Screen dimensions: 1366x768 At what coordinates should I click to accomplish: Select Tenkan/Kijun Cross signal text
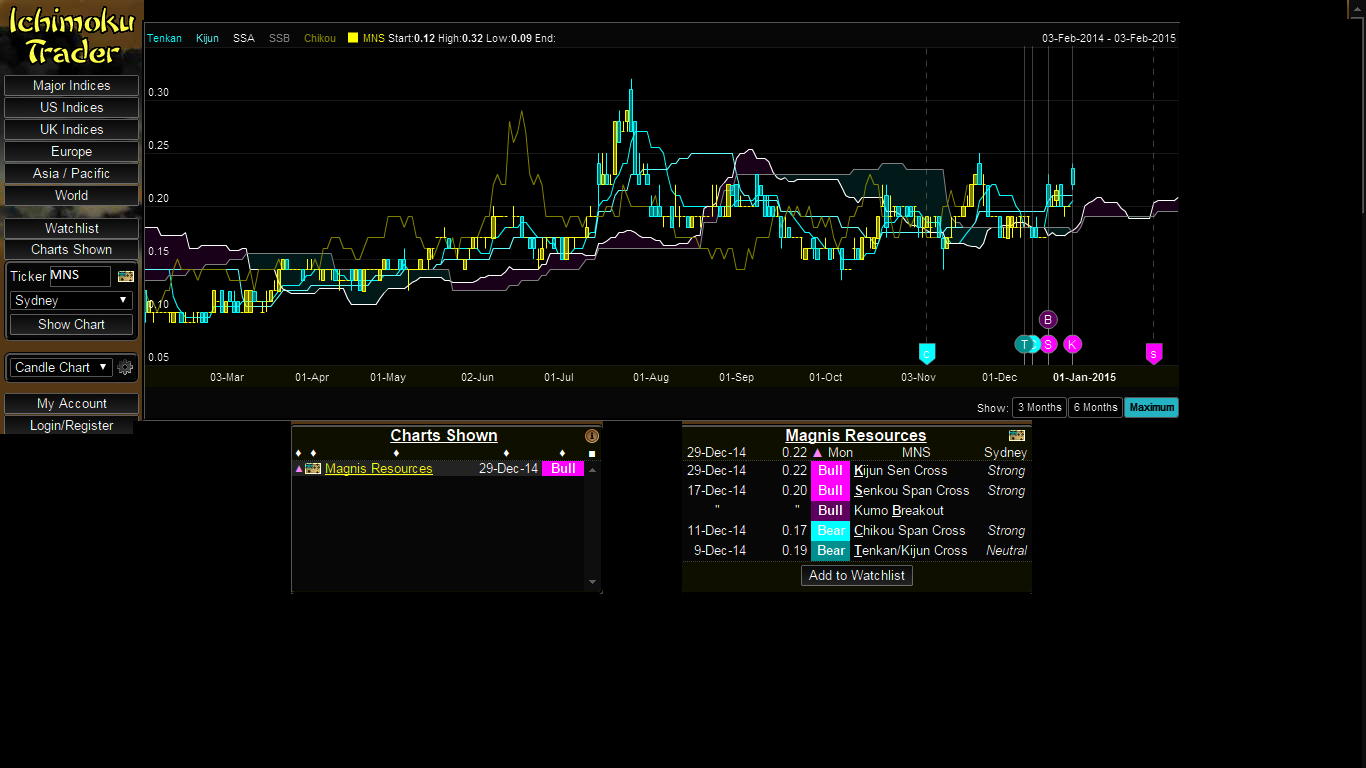(911, 551)
